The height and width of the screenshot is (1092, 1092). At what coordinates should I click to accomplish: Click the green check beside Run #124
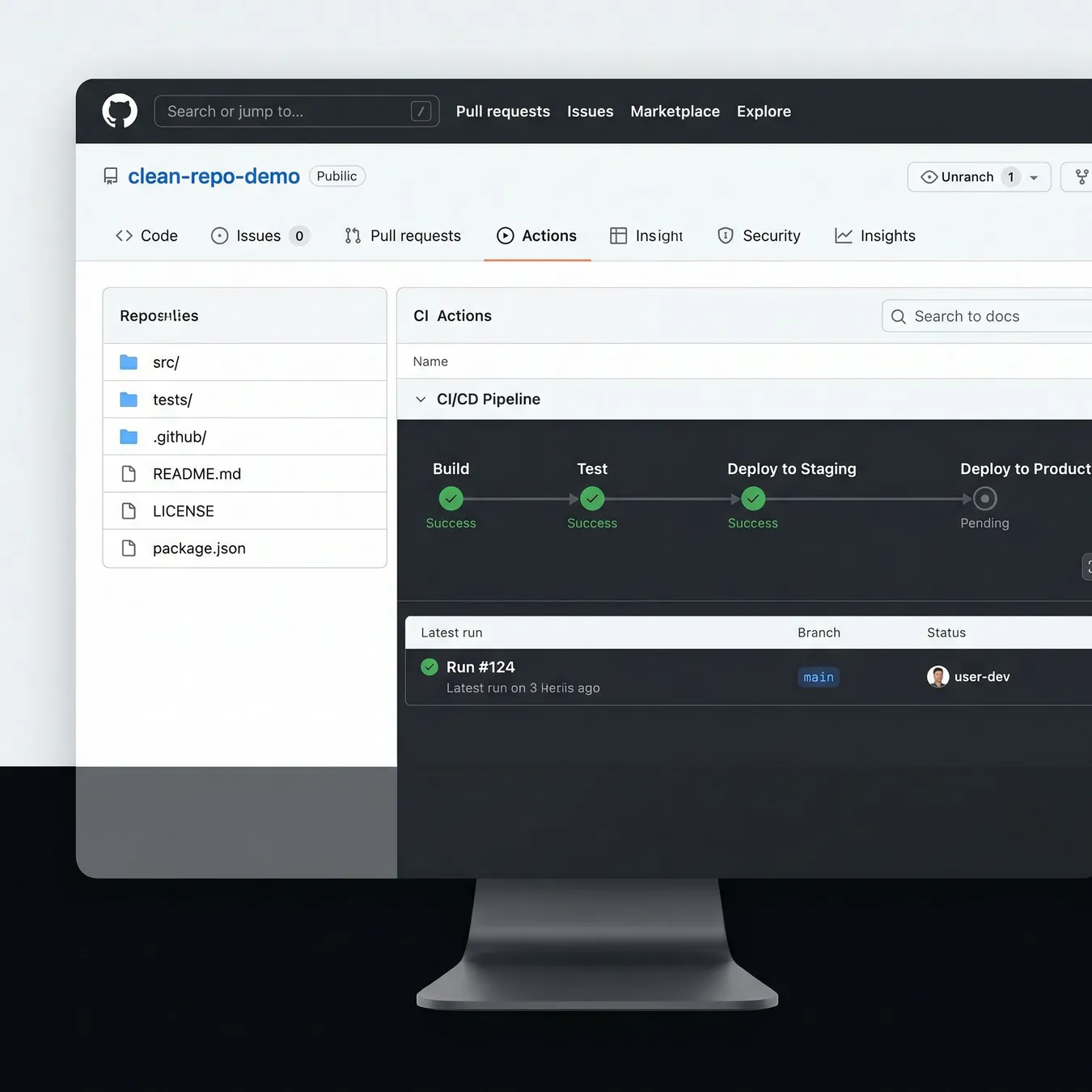430,667
